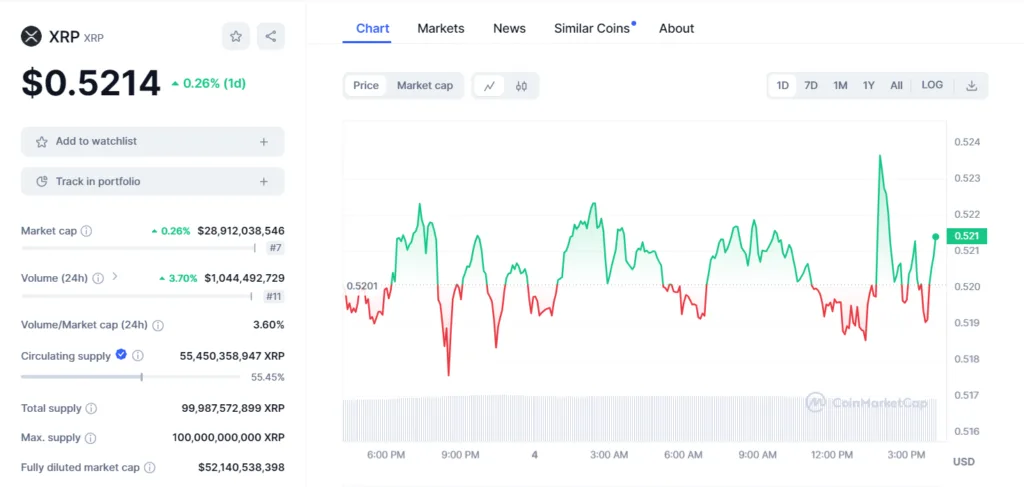Select the 1M time range
Image resolution: width=1024 pixels, height=487 pixels.
840,86
